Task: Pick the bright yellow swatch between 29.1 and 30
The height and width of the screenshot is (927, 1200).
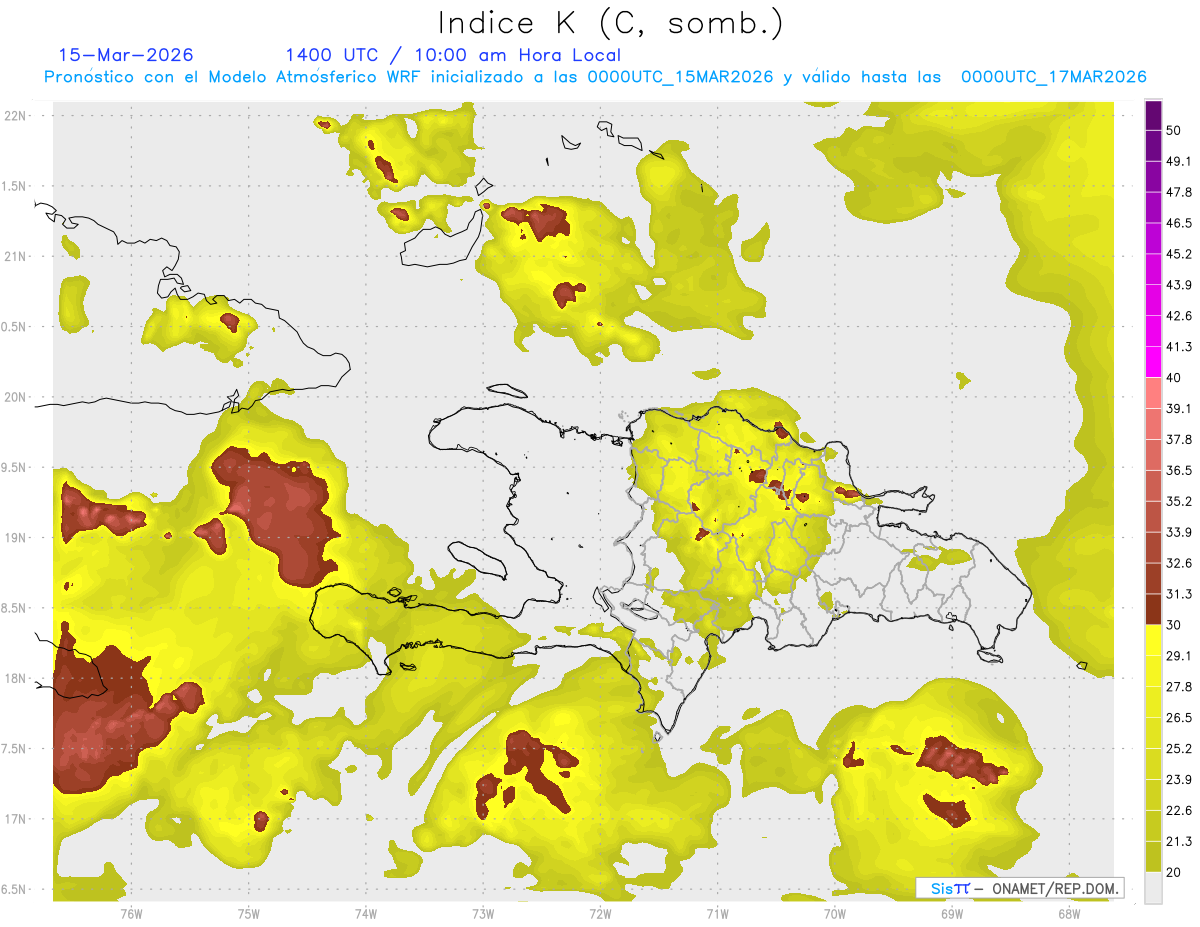Action: coord(1154,640)
